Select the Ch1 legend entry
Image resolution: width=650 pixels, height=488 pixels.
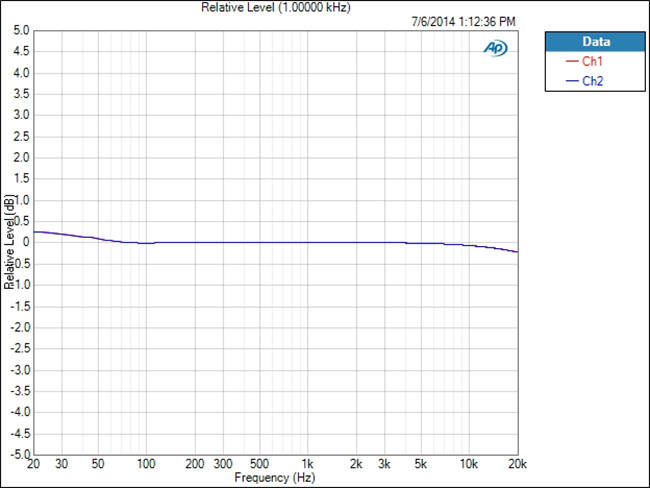(593, 62)
